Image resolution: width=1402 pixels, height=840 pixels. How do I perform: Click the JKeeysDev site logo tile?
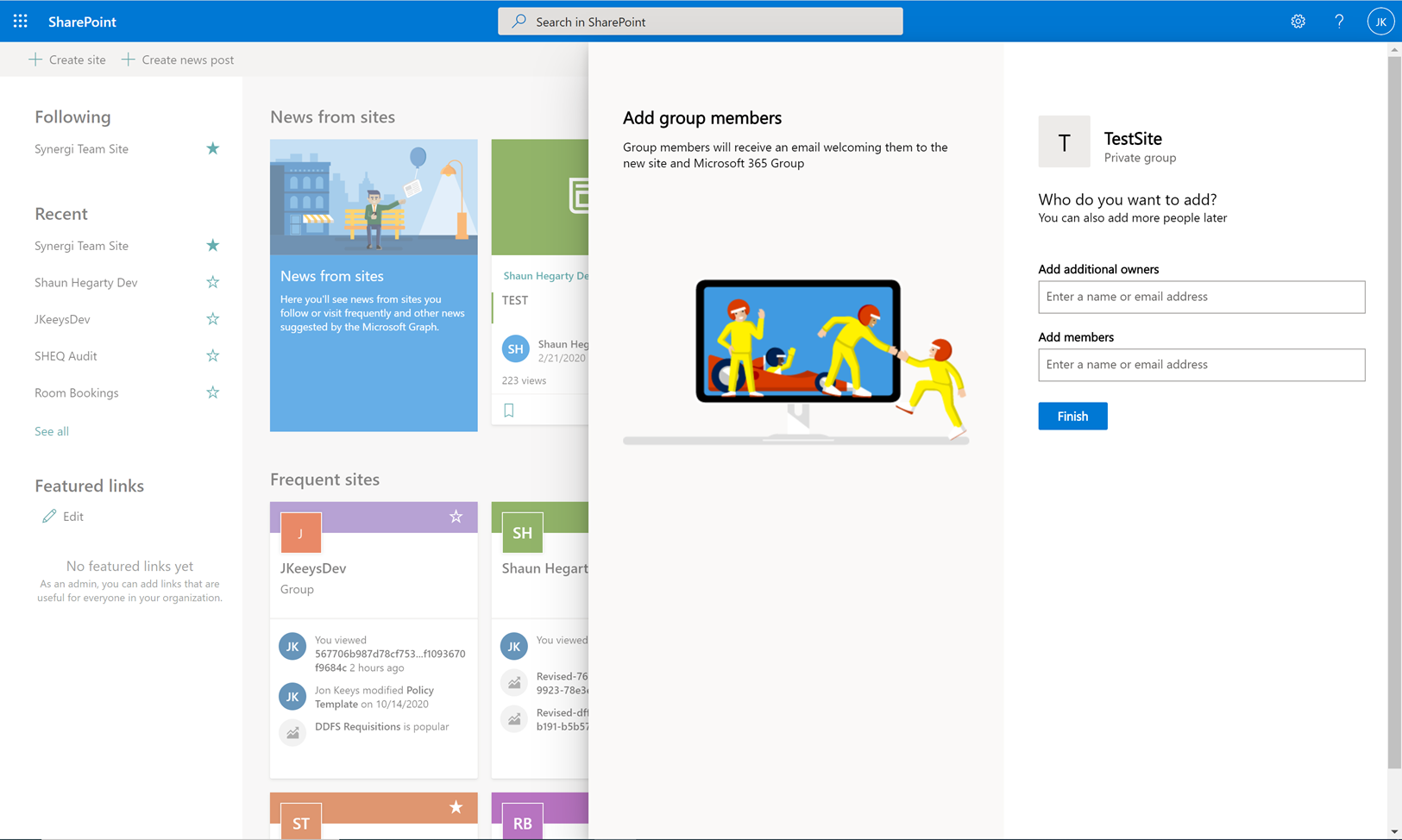coord(299,532)
